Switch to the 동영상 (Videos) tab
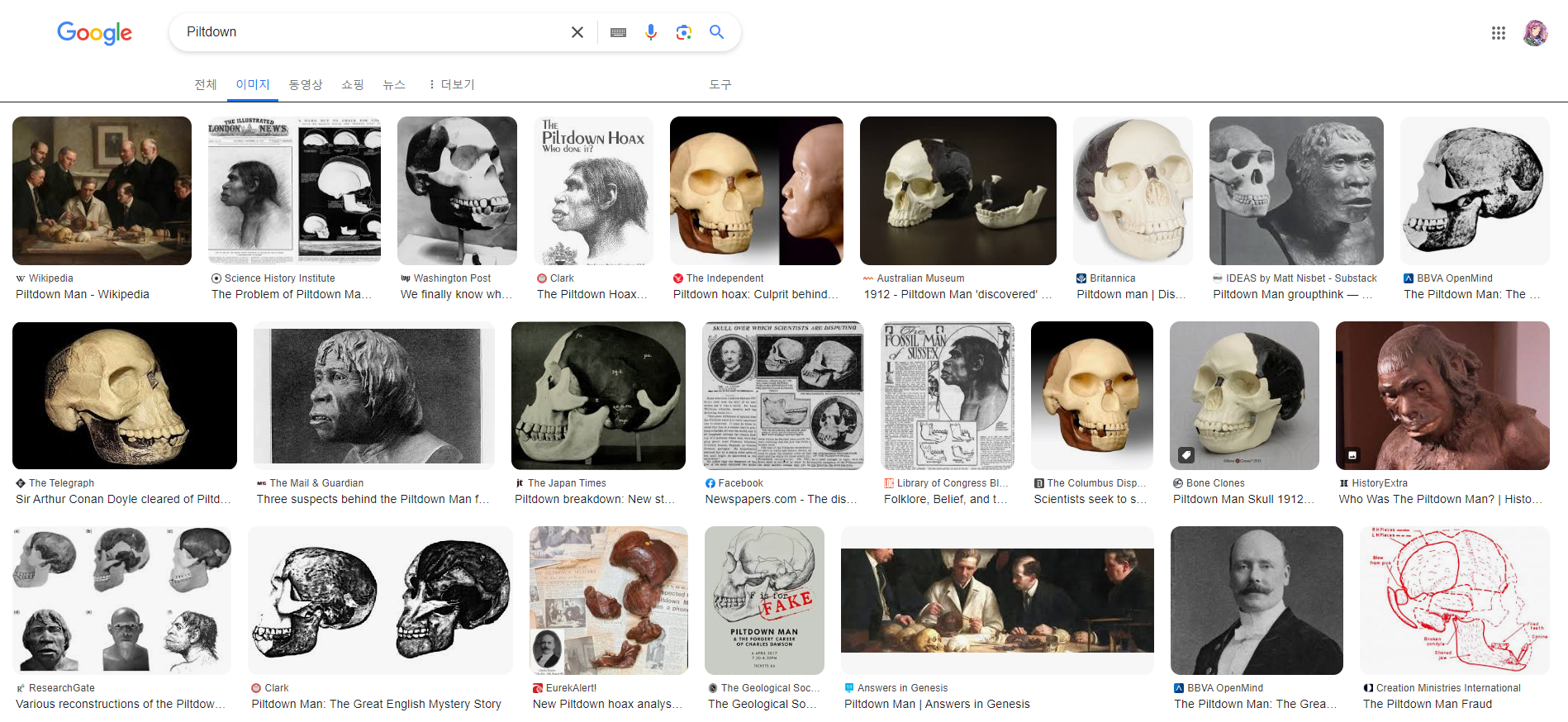Image resolution: width=1568 pixels, height=722 pixels. pyautogui.click(x=306, y=84)
